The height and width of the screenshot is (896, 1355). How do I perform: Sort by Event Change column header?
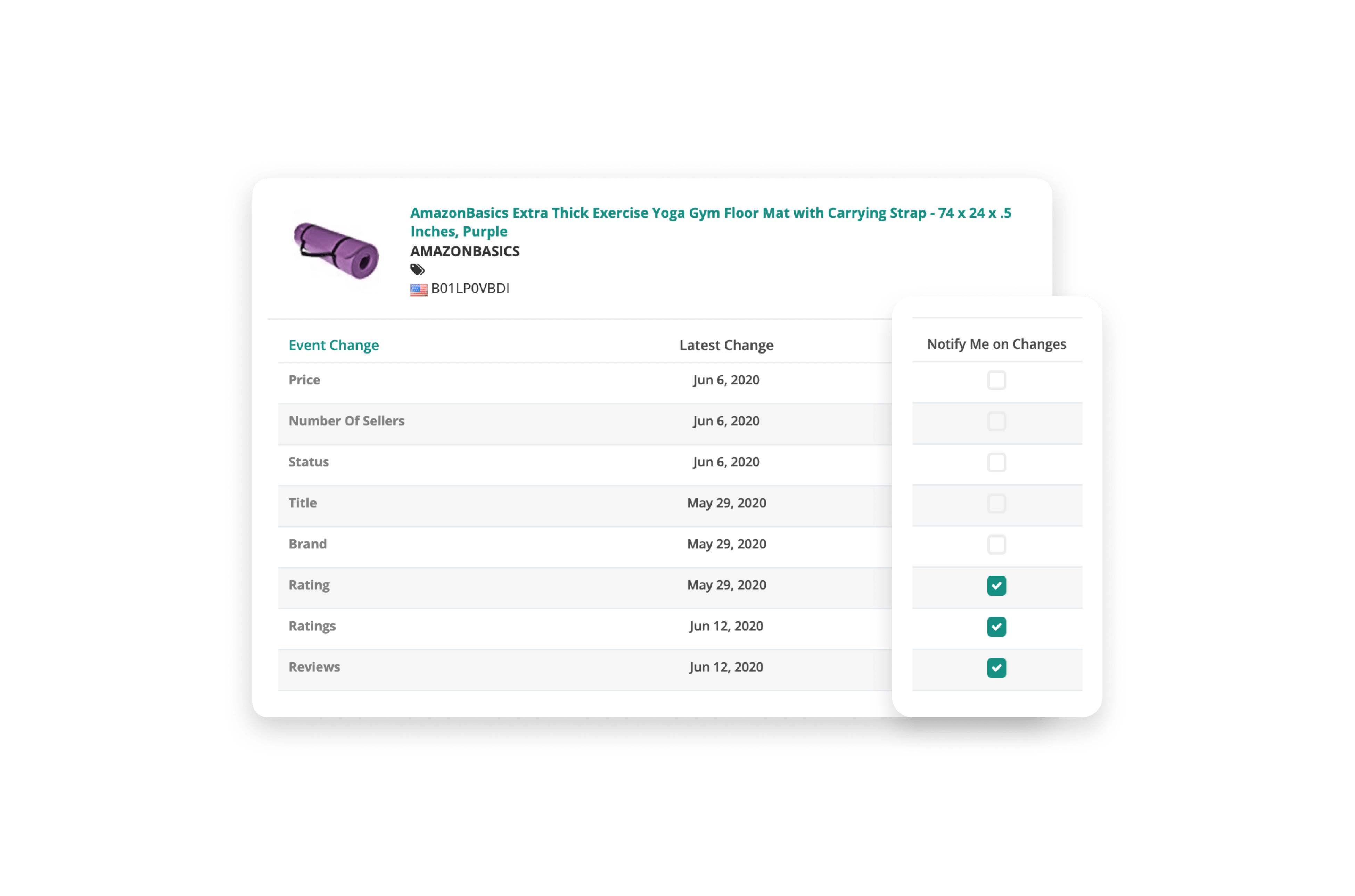pos(333,345)
